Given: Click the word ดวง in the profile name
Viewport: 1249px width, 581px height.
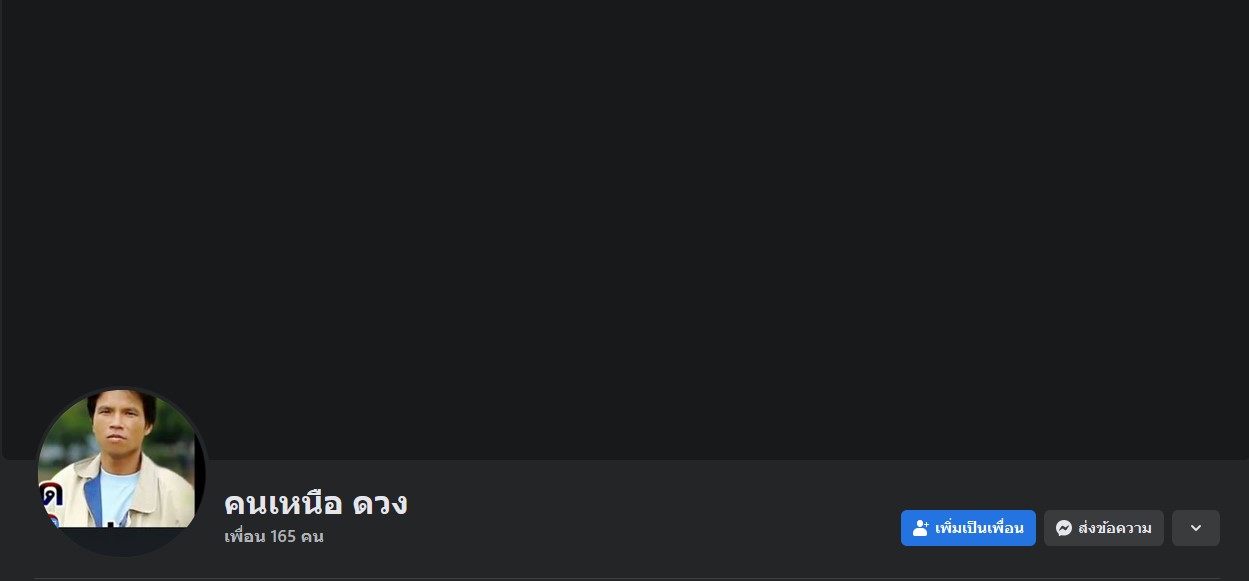Looking at the screenshot, I should pyautogui.click(x=380, y=503).
